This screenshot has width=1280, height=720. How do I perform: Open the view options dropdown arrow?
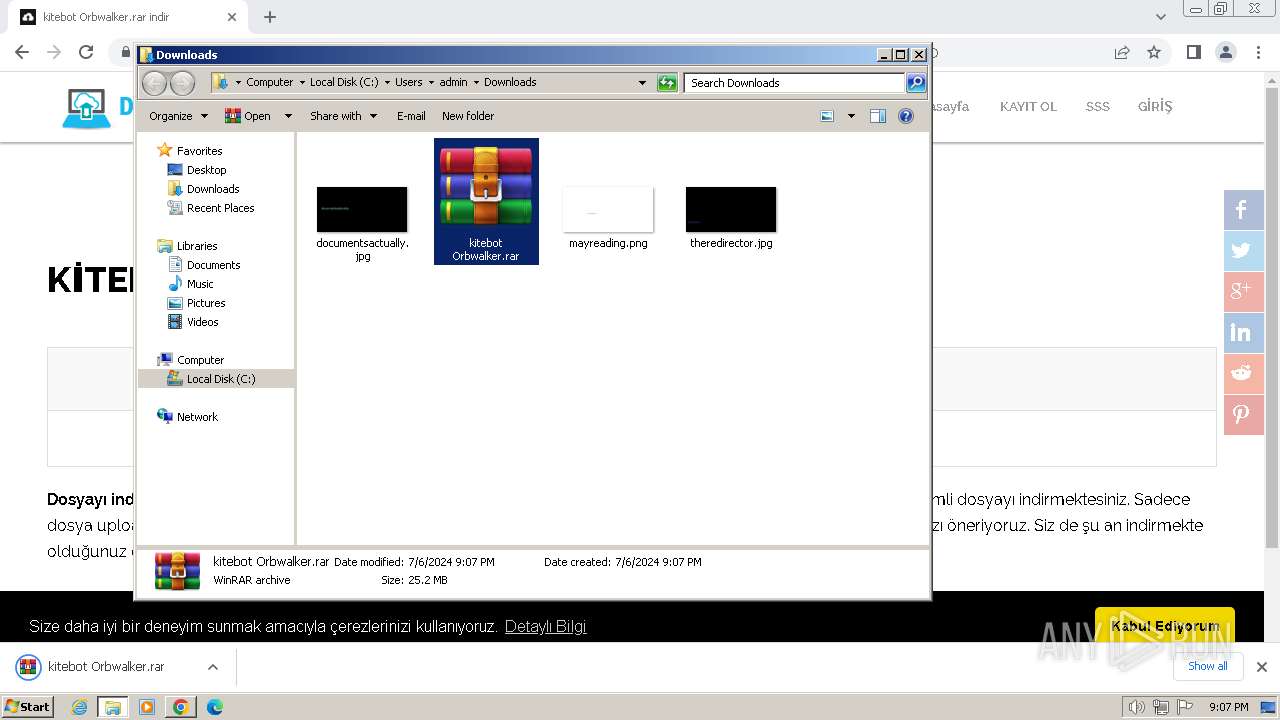tap(851, 116)
